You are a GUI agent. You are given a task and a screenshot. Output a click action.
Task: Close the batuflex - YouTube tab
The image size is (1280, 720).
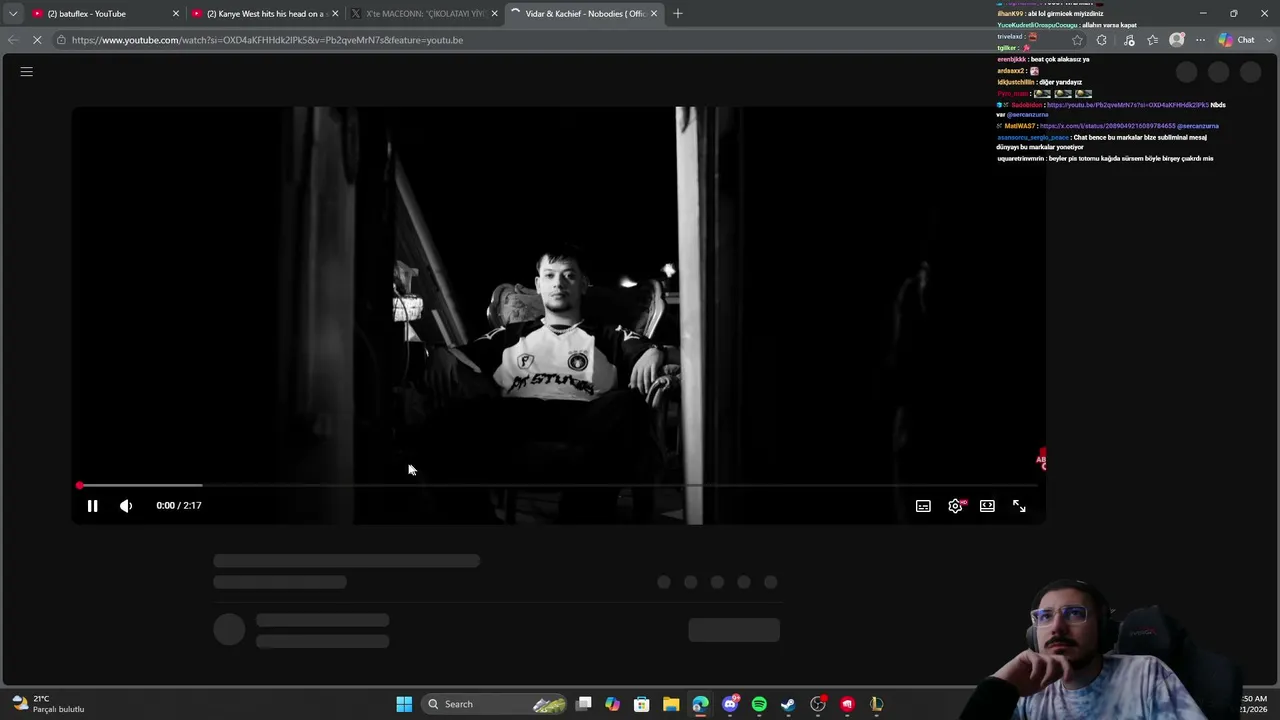coord(176,14)
